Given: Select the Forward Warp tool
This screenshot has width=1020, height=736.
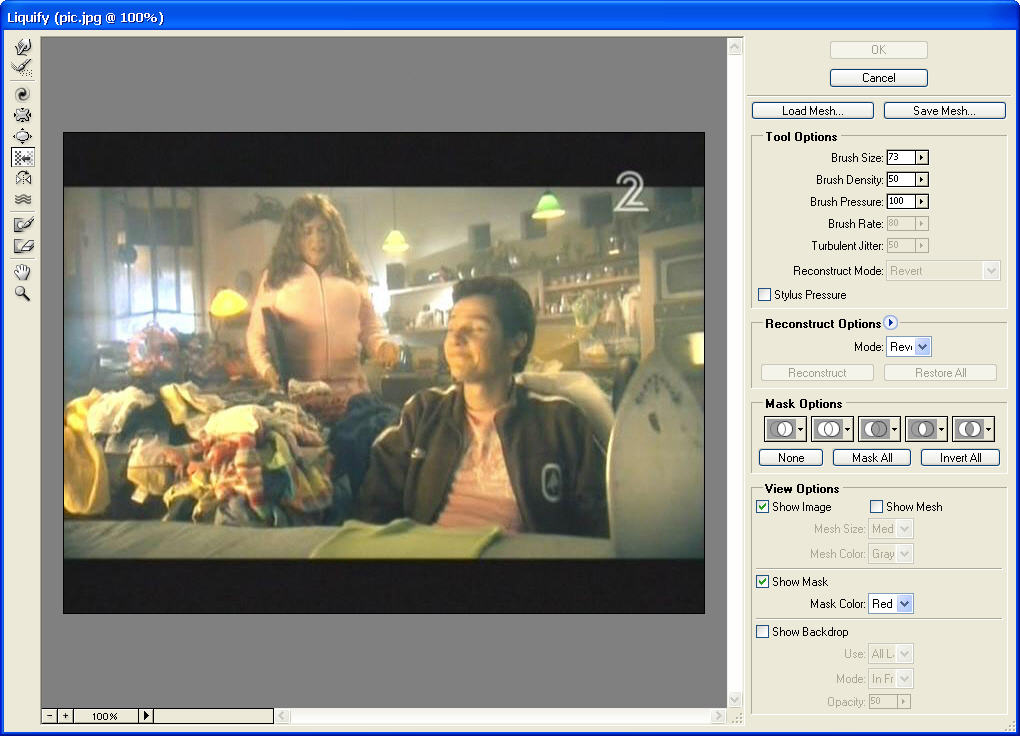Looking at the screenshot, I should (x=22, y=46).
